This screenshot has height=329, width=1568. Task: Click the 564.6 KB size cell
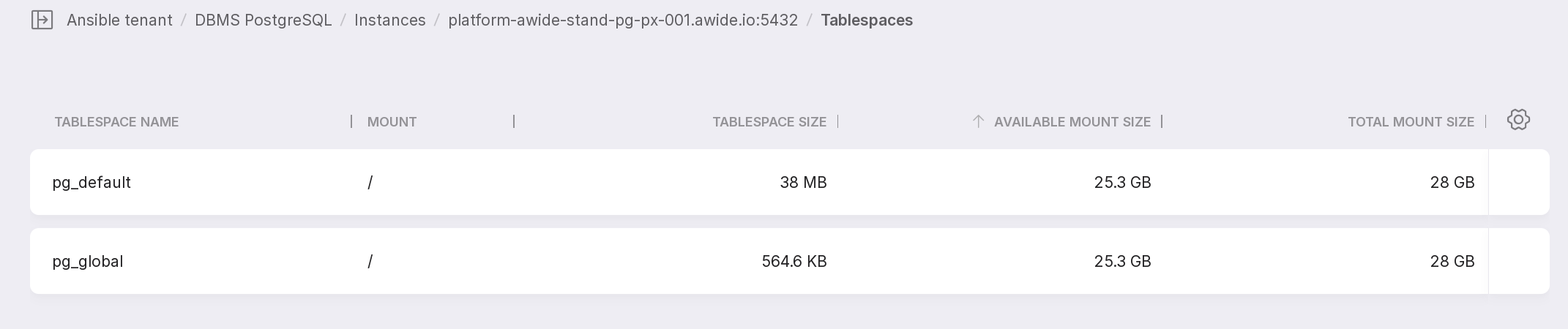(794, 262)
